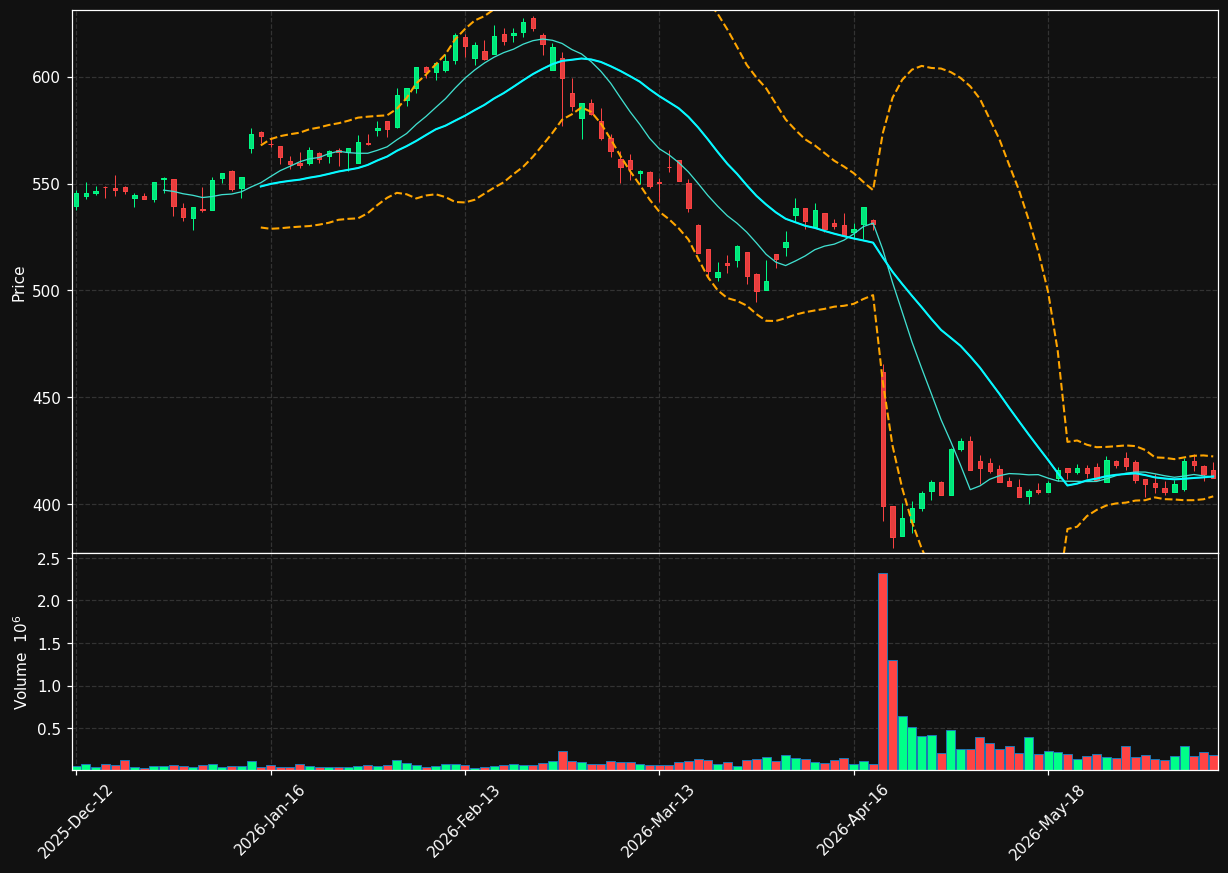The height and width of the screenshot is (873, 1228).
Task: Click the 2026-Mar-13 date label
Action: [658, 821]
